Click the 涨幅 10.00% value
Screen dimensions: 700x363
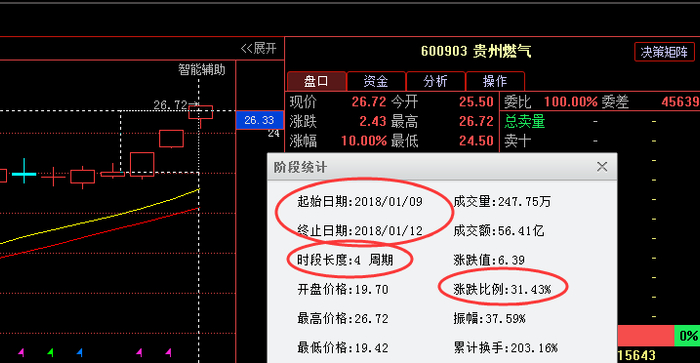tap(364, 141)
